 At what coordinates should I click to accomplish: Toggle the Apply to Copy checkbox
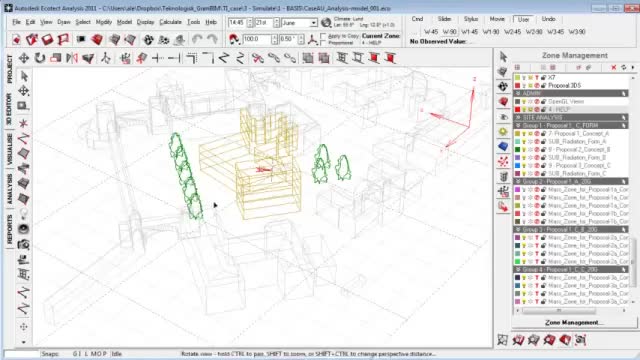[324, 36]
